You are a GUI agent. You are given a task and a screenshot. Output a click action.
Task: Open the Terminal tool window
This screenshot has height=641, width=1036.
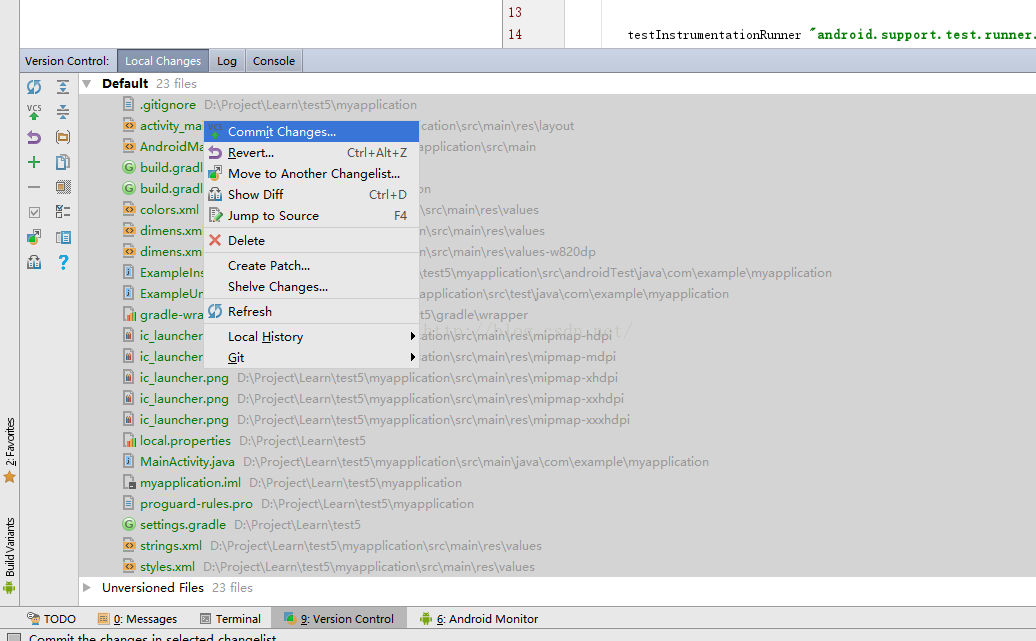[x=230, y=619]
